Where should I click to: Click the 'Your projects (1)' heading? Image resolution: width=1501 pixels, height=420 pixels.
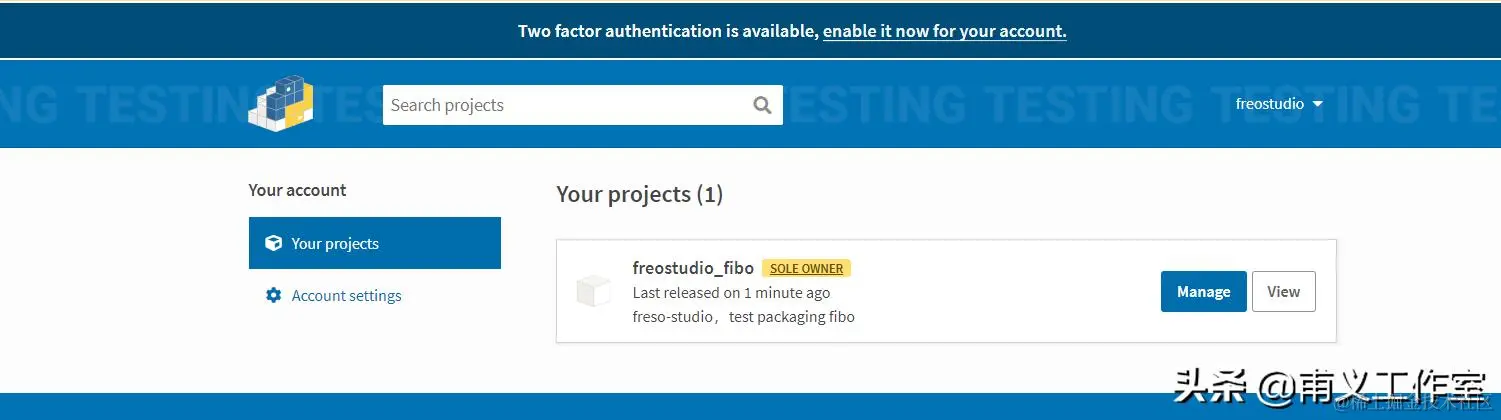point(639,194)
